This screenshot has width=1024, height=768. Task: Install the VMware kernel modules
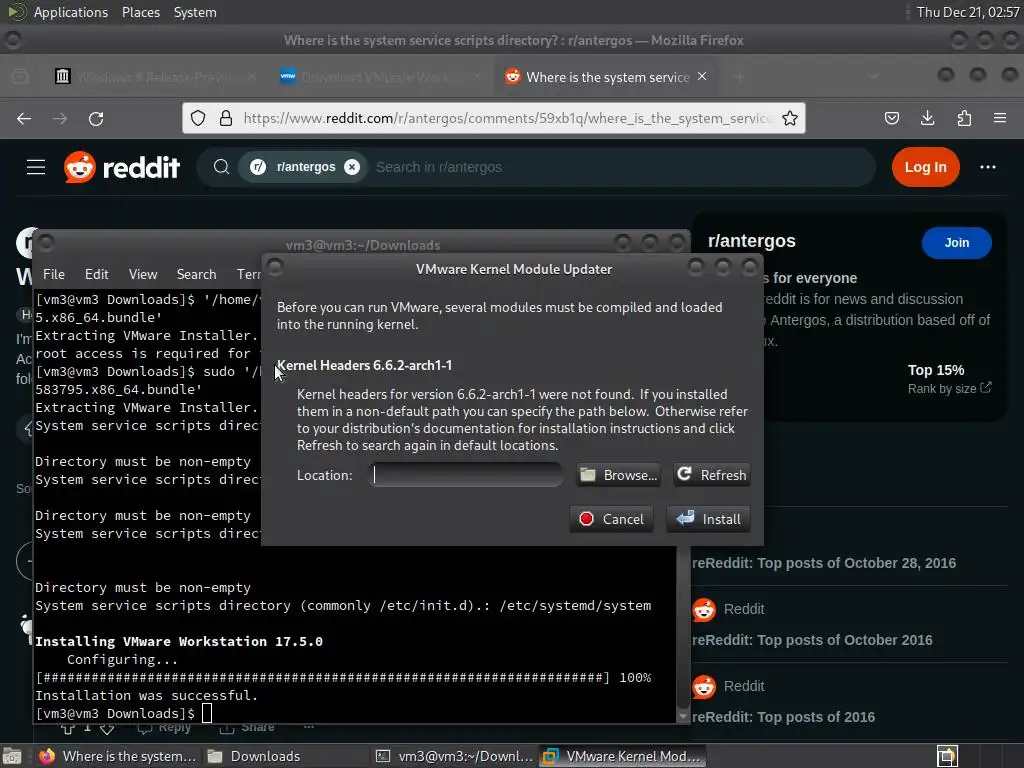coord(709,519)
